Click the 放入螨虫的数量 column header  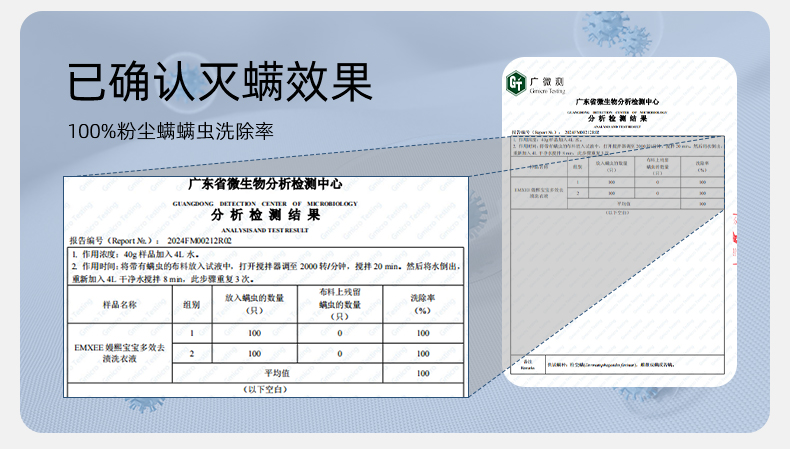tap(254, 304)
